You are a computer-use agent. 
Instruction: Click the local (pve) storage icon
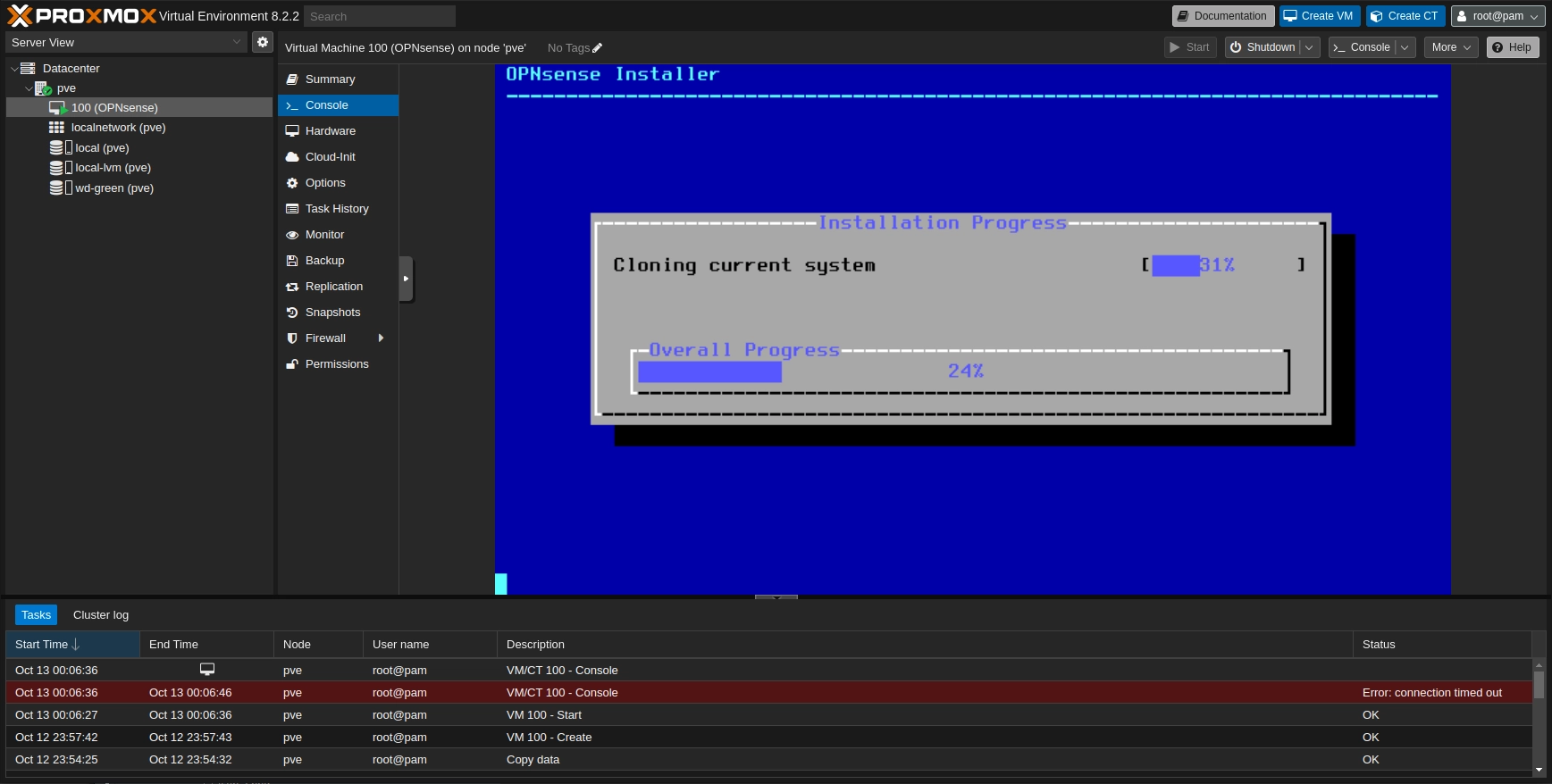pos(61,148)
